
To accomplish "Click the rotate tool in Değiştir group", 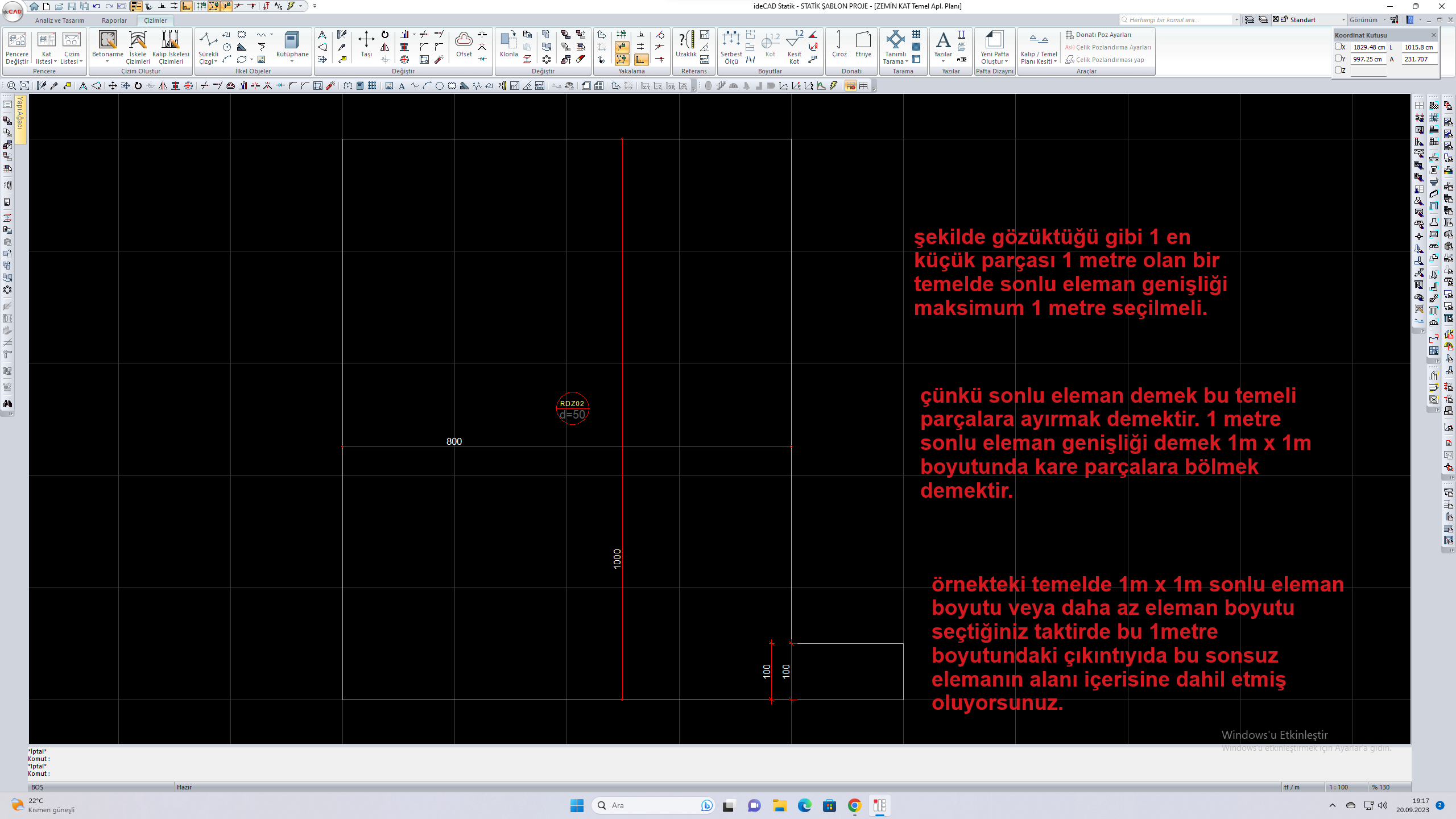I will point(385,35).
